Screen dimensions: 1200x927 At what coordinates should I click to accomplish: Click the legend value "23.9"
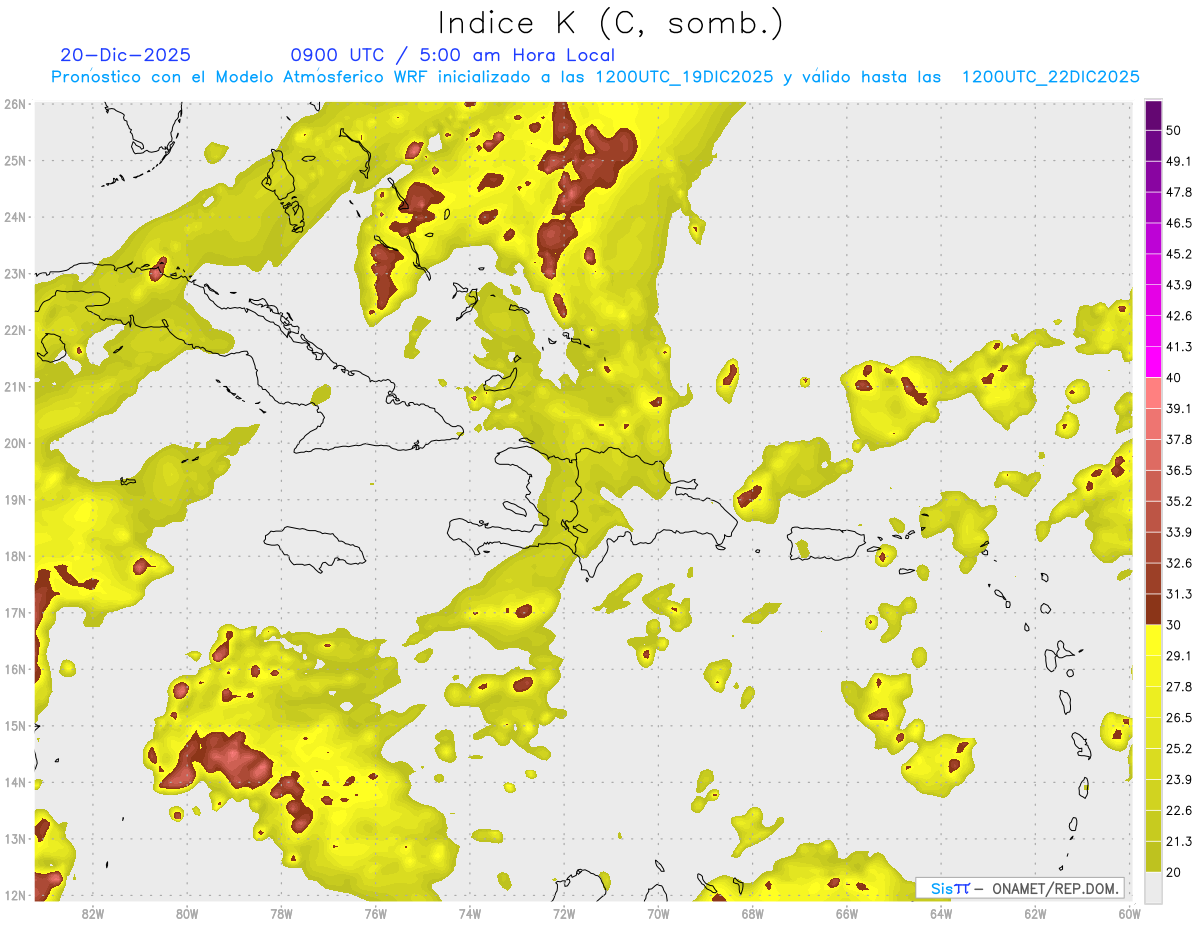1179,780
